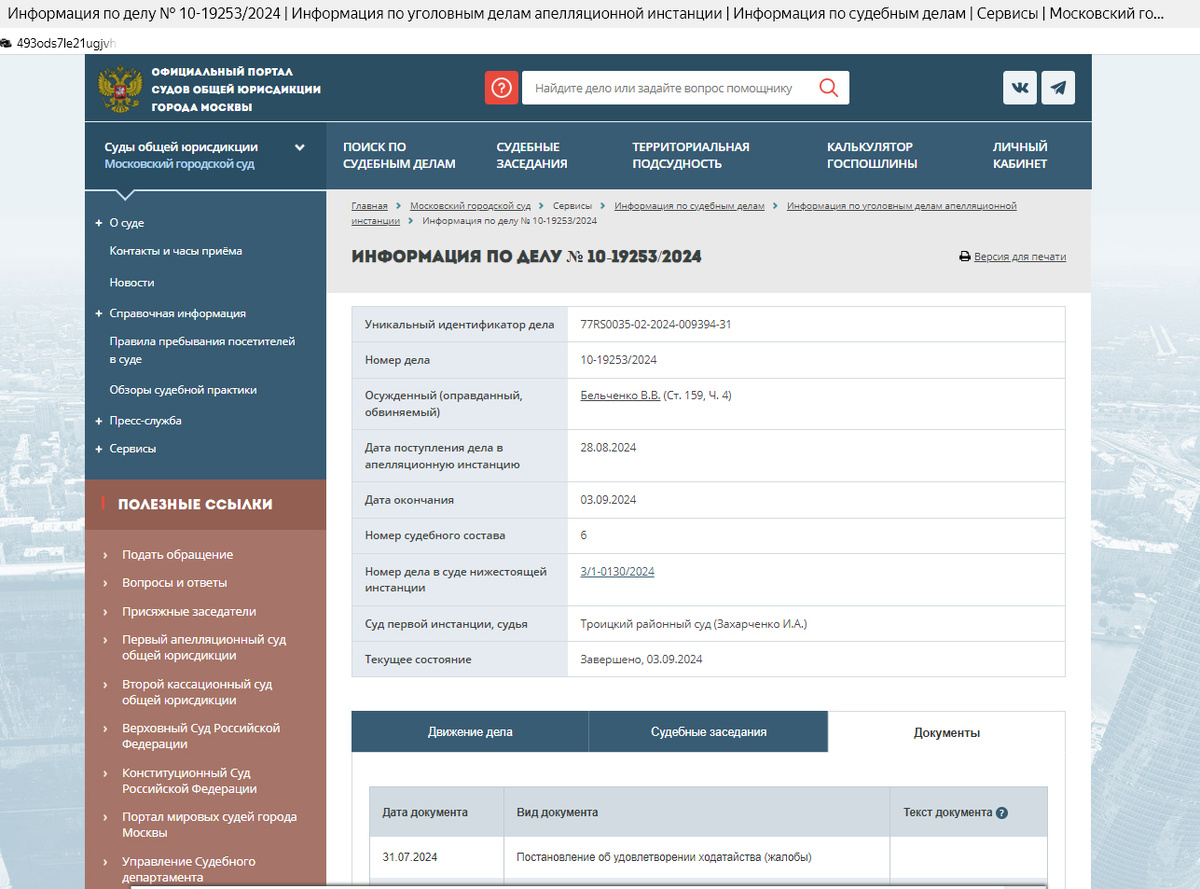The height and width of the screenshot is (889, 1200).
Task: Click Постановление об удовлетворении ходатайства document row
Action: tap(664, 858)
